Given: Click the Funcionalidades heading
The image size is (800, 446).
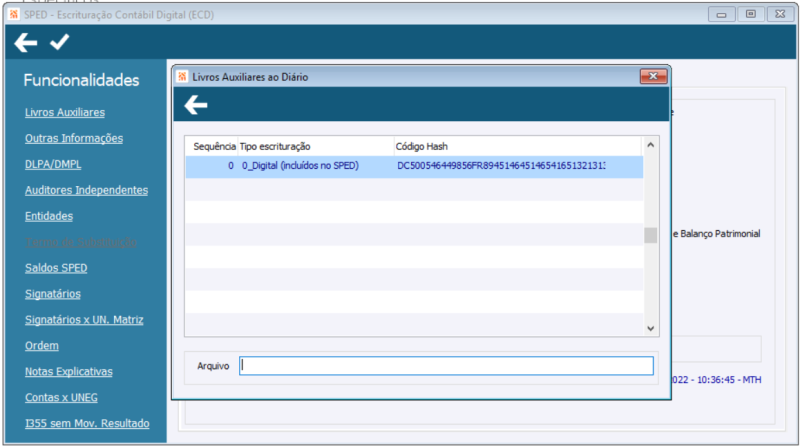Looking at the screenshot, I should 82,80.
